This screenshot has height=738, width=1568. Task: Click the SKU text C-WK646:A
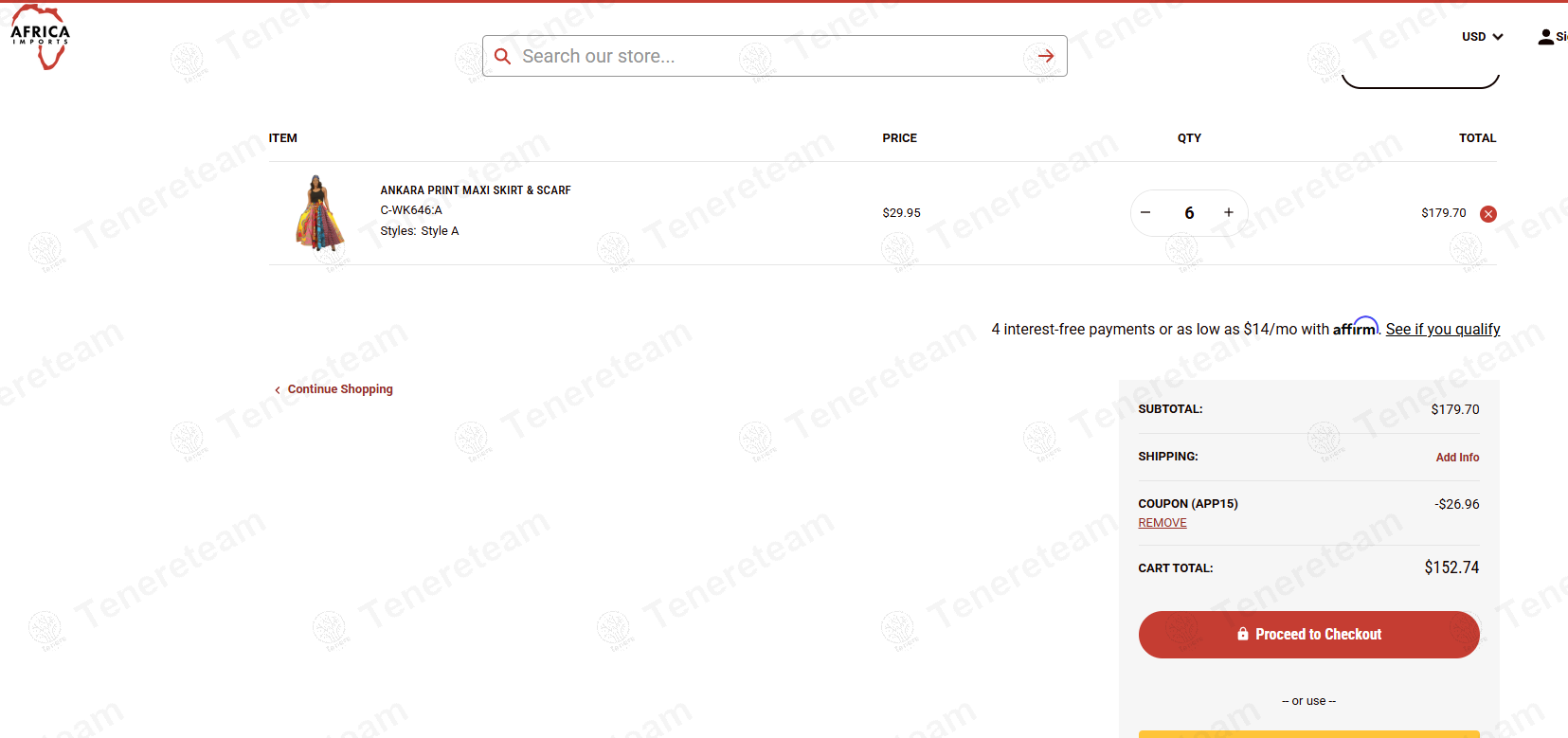(411, 210)
